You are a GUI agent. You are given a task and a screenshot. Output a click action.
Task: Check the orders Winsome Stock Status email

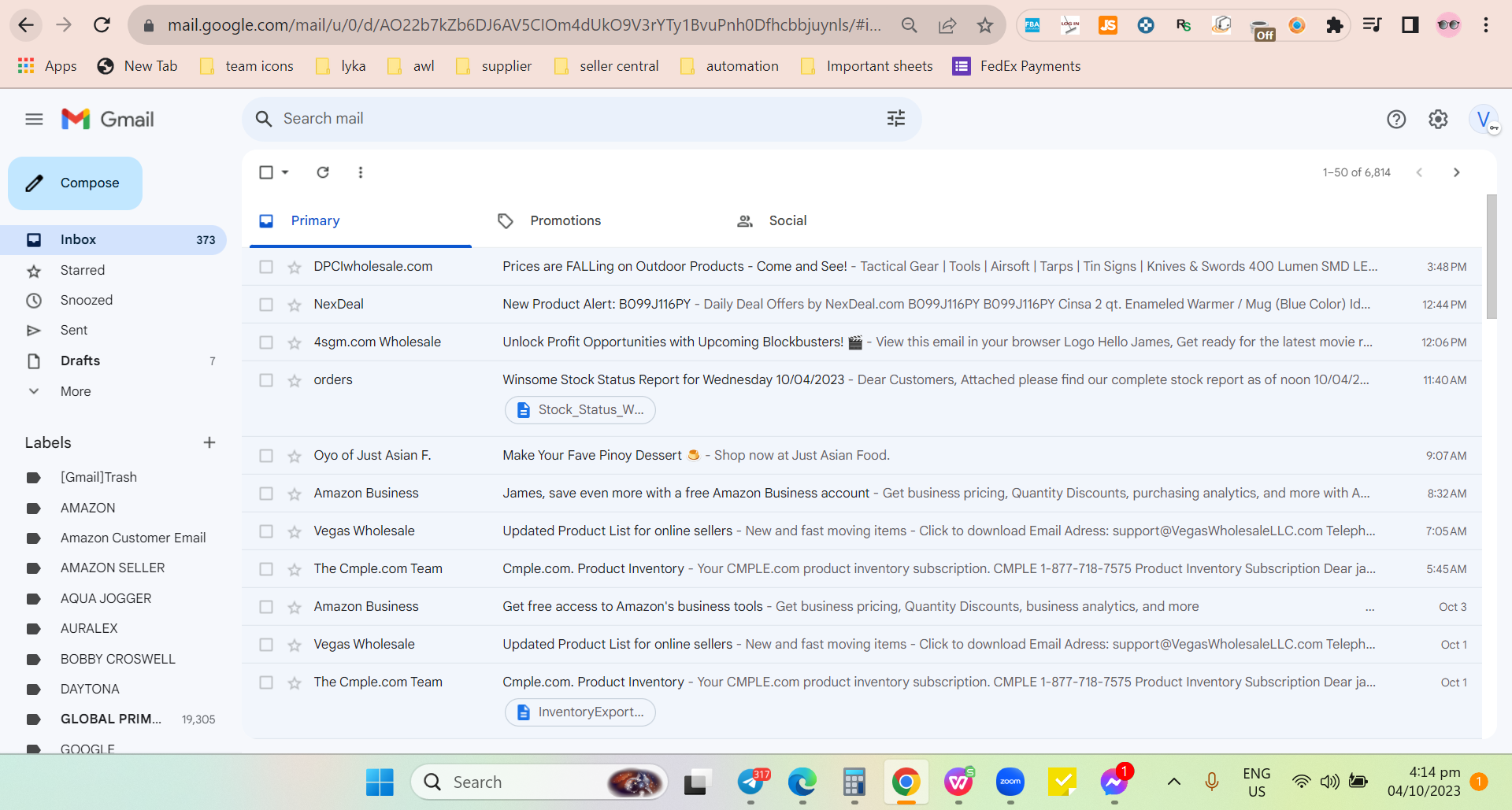[x=266, y=380]
